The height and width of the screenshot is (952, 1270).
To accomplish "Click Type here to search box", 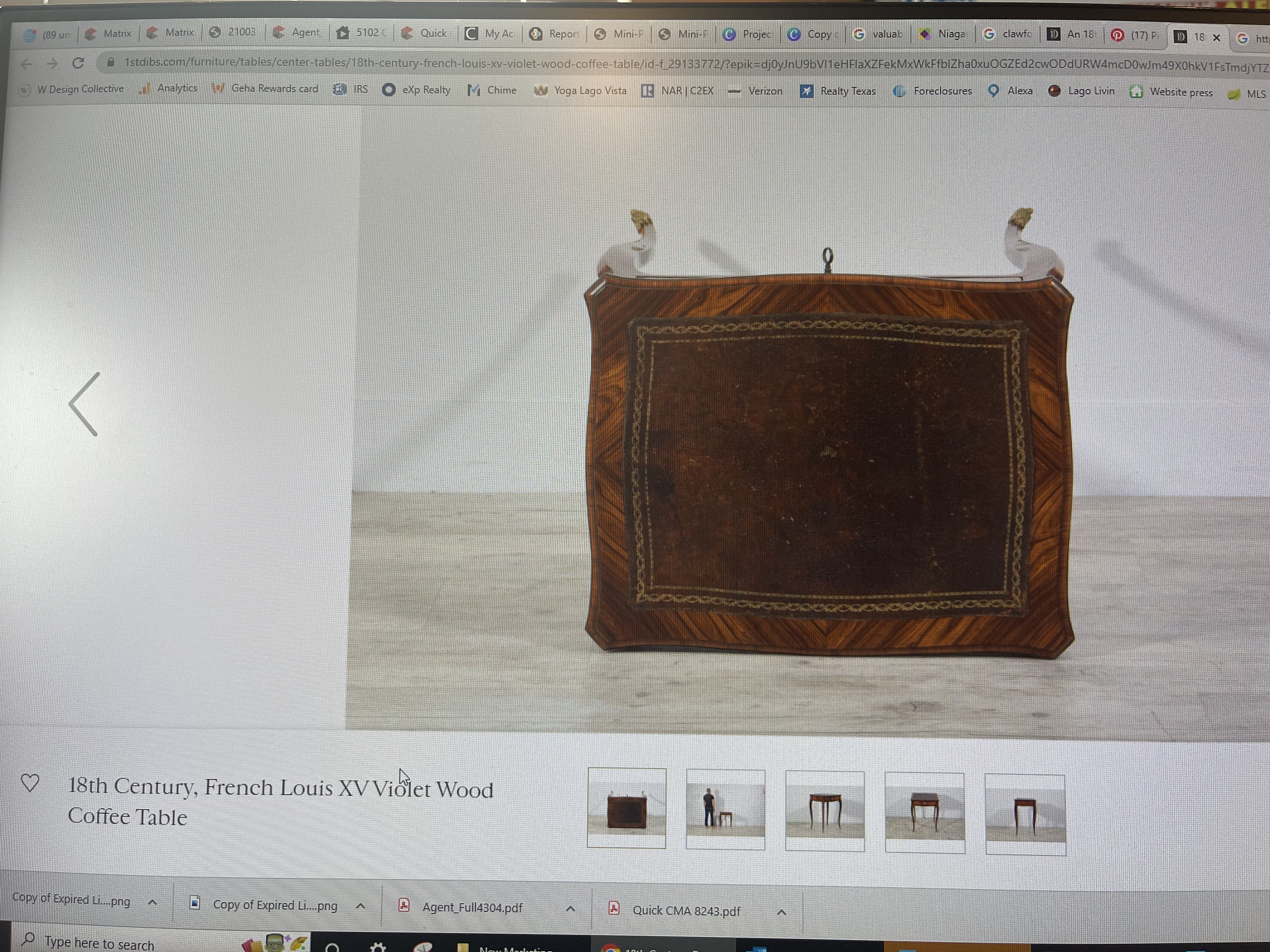I will [99, 943].
